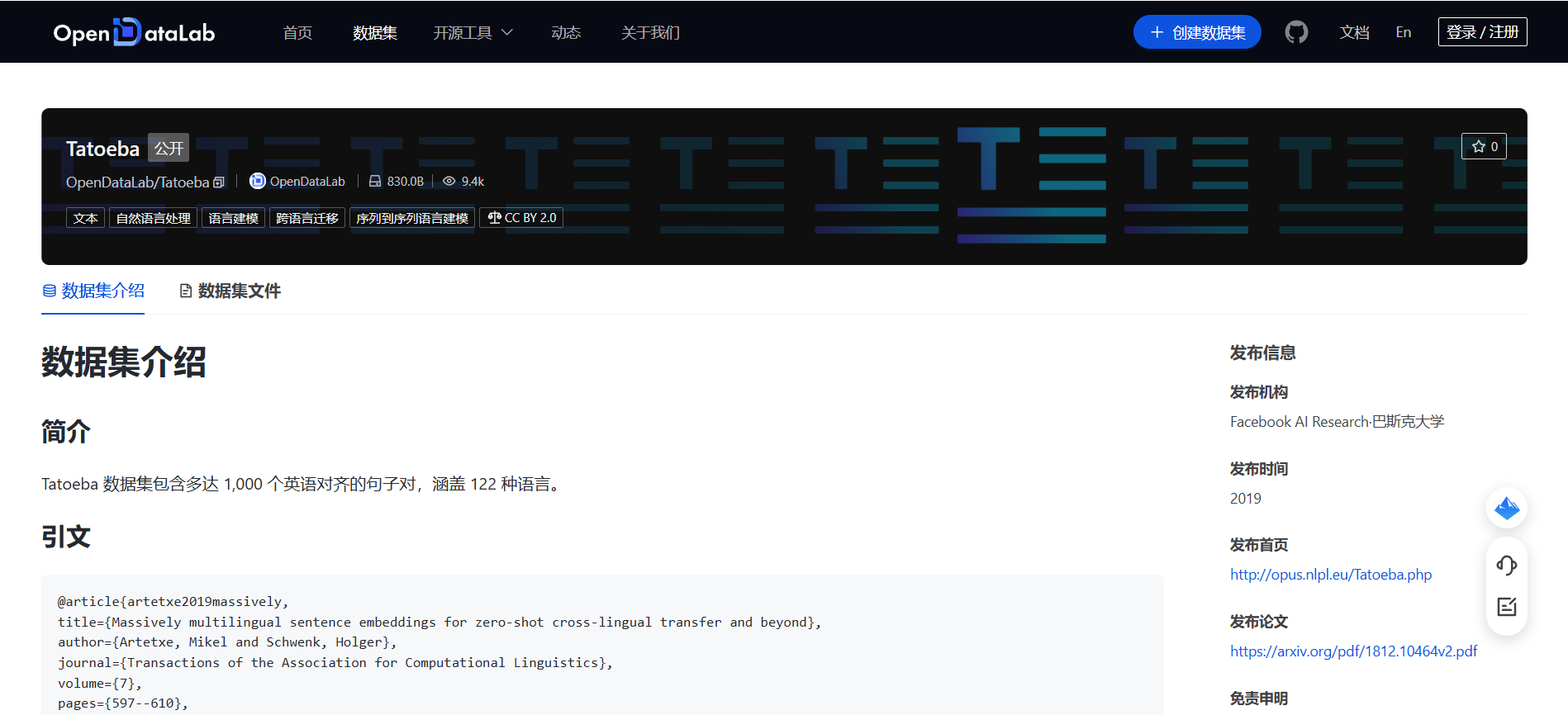The height and width of the screenshot is (715, 1568).
Task: Click Facebook AI Research·巴斯克大学 text
Action: pyautogui.click(x=1337, y=422)
